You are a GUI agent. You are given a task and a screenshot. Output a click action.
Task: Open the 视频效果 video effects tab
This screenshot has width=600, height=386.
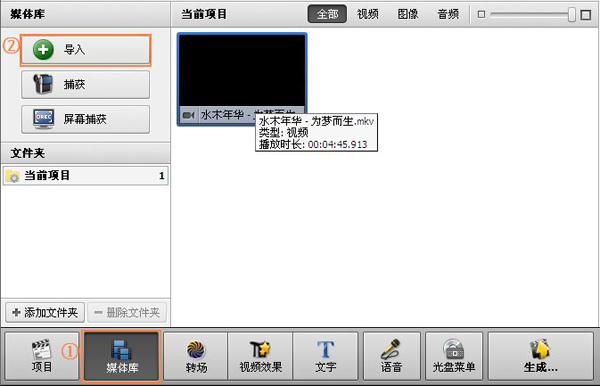pos(261,356)
